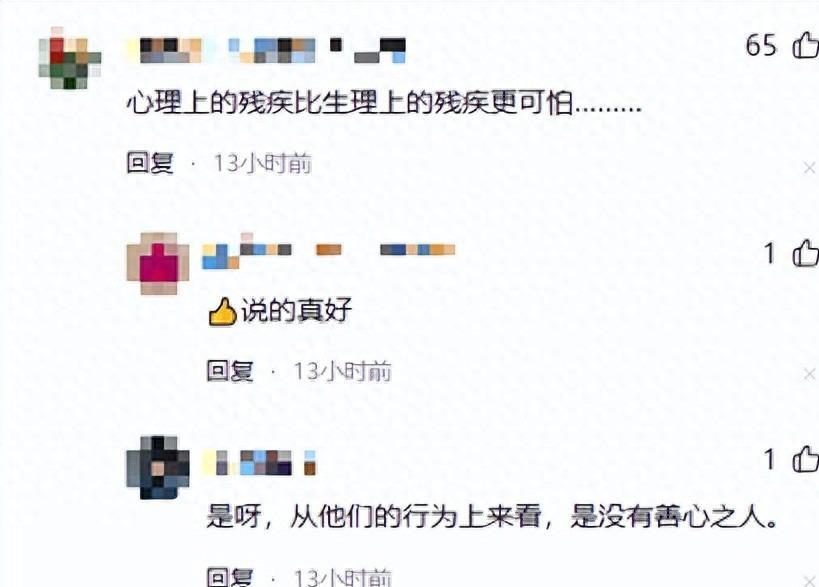Like the '是呀，从他们的行为' reply
819x587 pixels.
click(x=805, y=460)
